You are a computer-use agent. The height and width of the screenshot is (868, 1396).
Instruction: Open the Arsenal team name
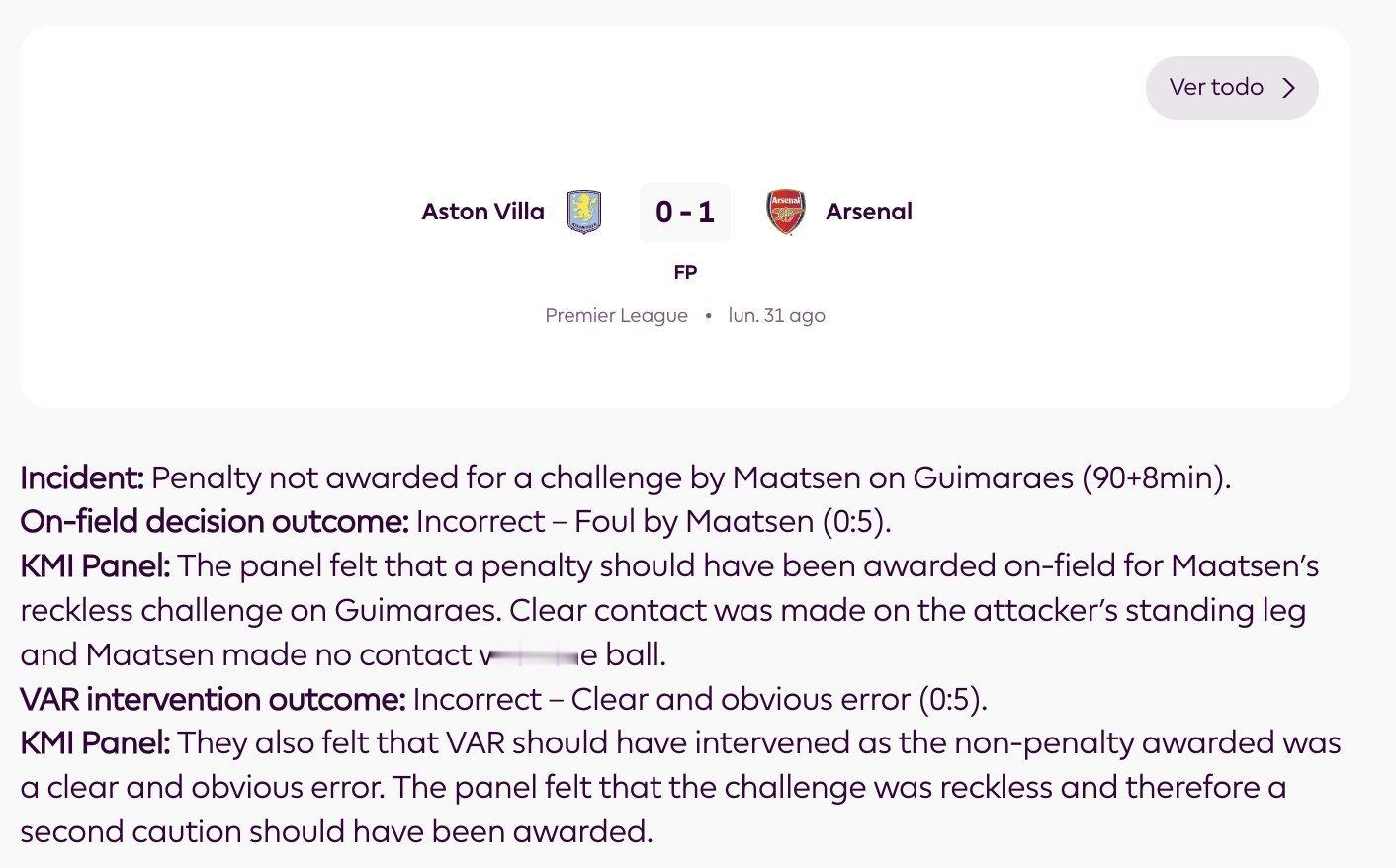click(869, 212)
